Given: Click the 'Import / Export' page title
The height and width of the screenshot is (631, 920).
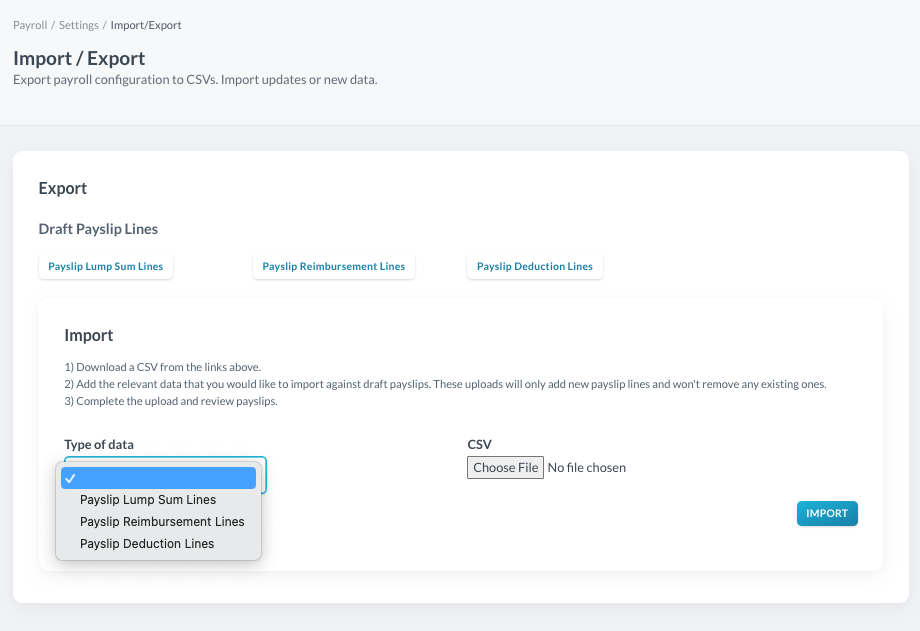Looking at the screenshot, I should point(79,59).
